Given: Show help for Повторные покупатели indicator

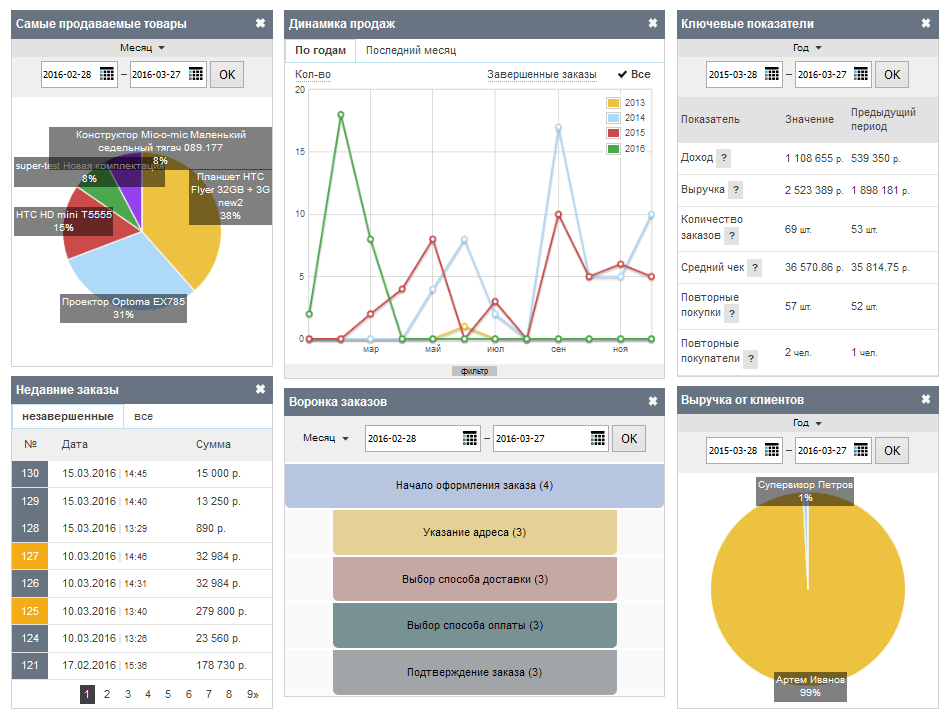Looking at the screenshot, I should point(751,359).
